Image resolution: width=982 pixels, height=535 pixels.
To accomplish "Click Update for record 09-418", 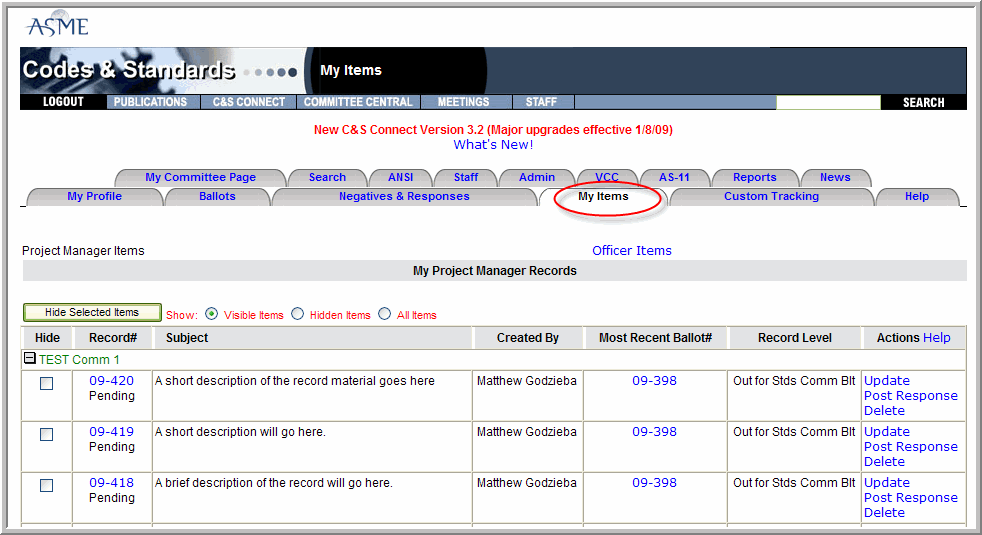I will pyautogui.click(x=887, y=482).
